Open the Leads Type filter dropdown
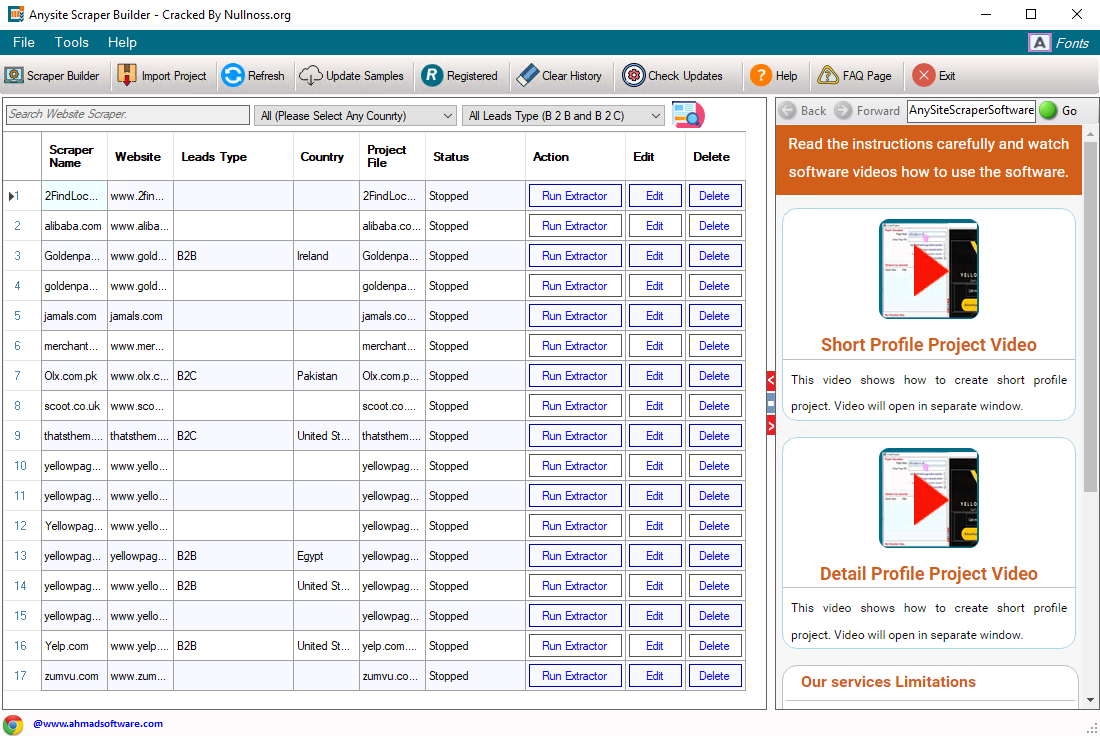This screenshot has width=1100, height=736. (563, 116)
